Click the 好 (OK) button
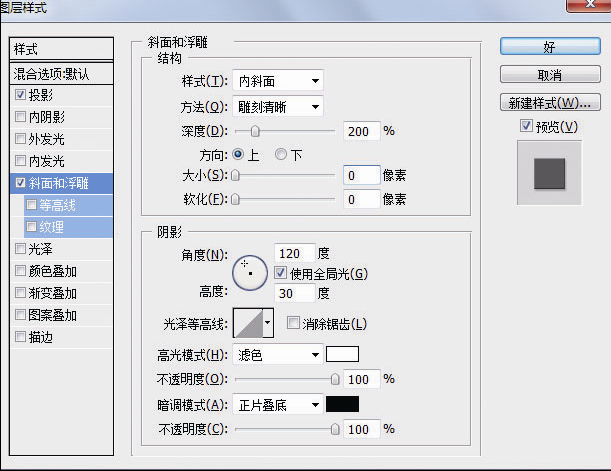This screenshot has width=611, height=471. pos(549,46)
